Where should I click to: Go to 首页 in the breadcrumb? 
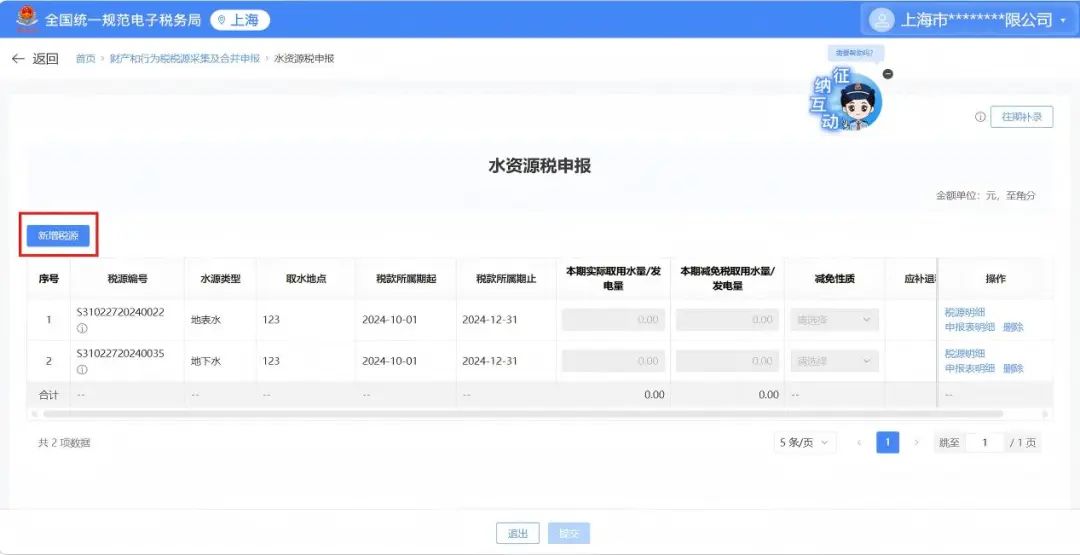pyautogui.click(x=86, y=59)
